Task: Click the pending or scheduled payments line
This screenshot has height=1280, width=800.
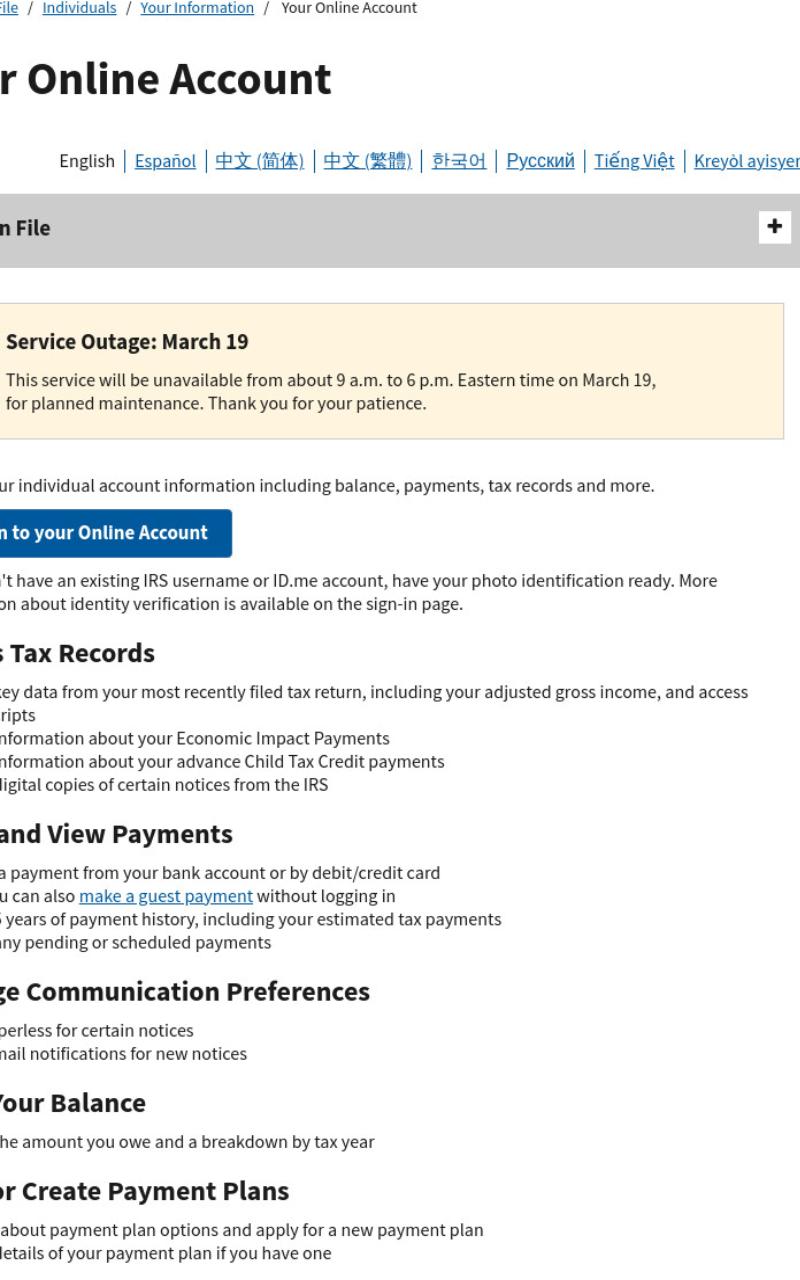Action: (135, 942)
